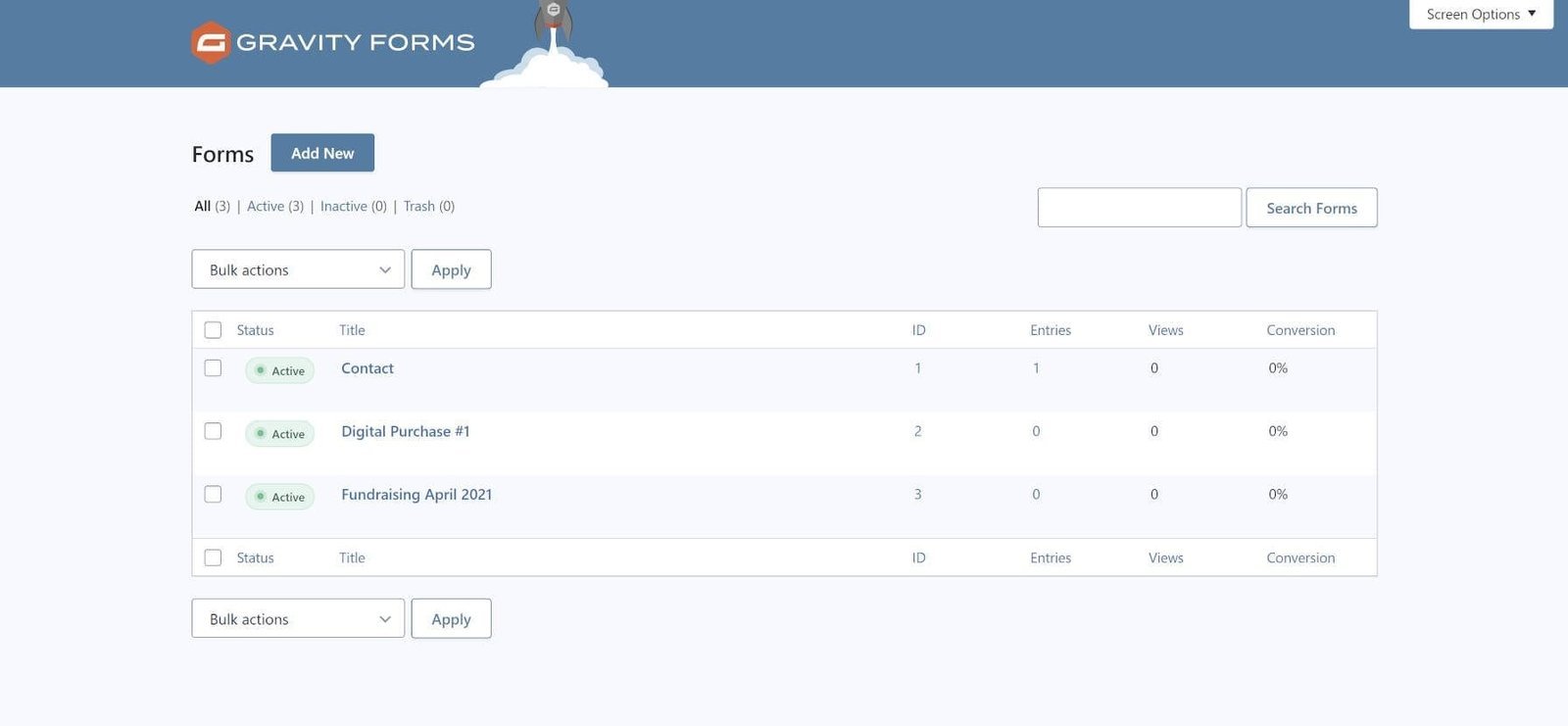Toggle Active status for Fundraising April 2021
This screenshot has width=1568, height=726.
pos(279,497)
